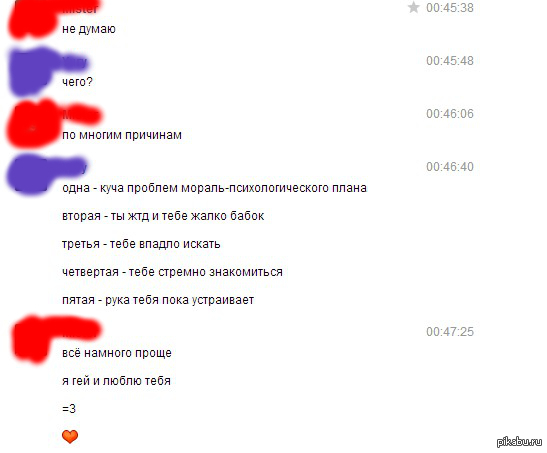547x453 pixels.
Task: Select the message 'четвертая - тебе стремно знакомиться'
Action: pos(172,272)
